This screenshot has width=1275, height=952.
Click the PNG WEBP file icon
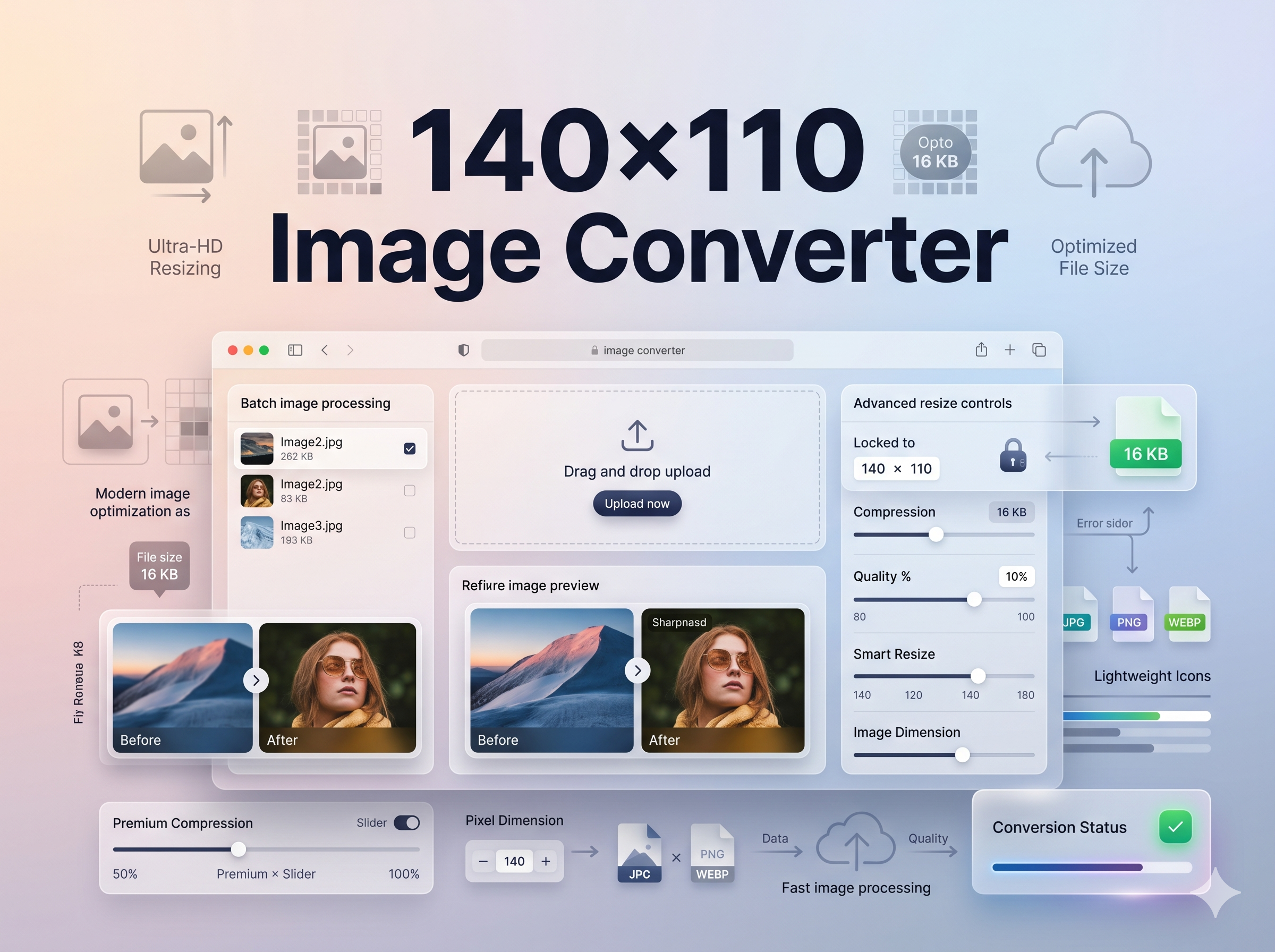(x=713, y=853)
